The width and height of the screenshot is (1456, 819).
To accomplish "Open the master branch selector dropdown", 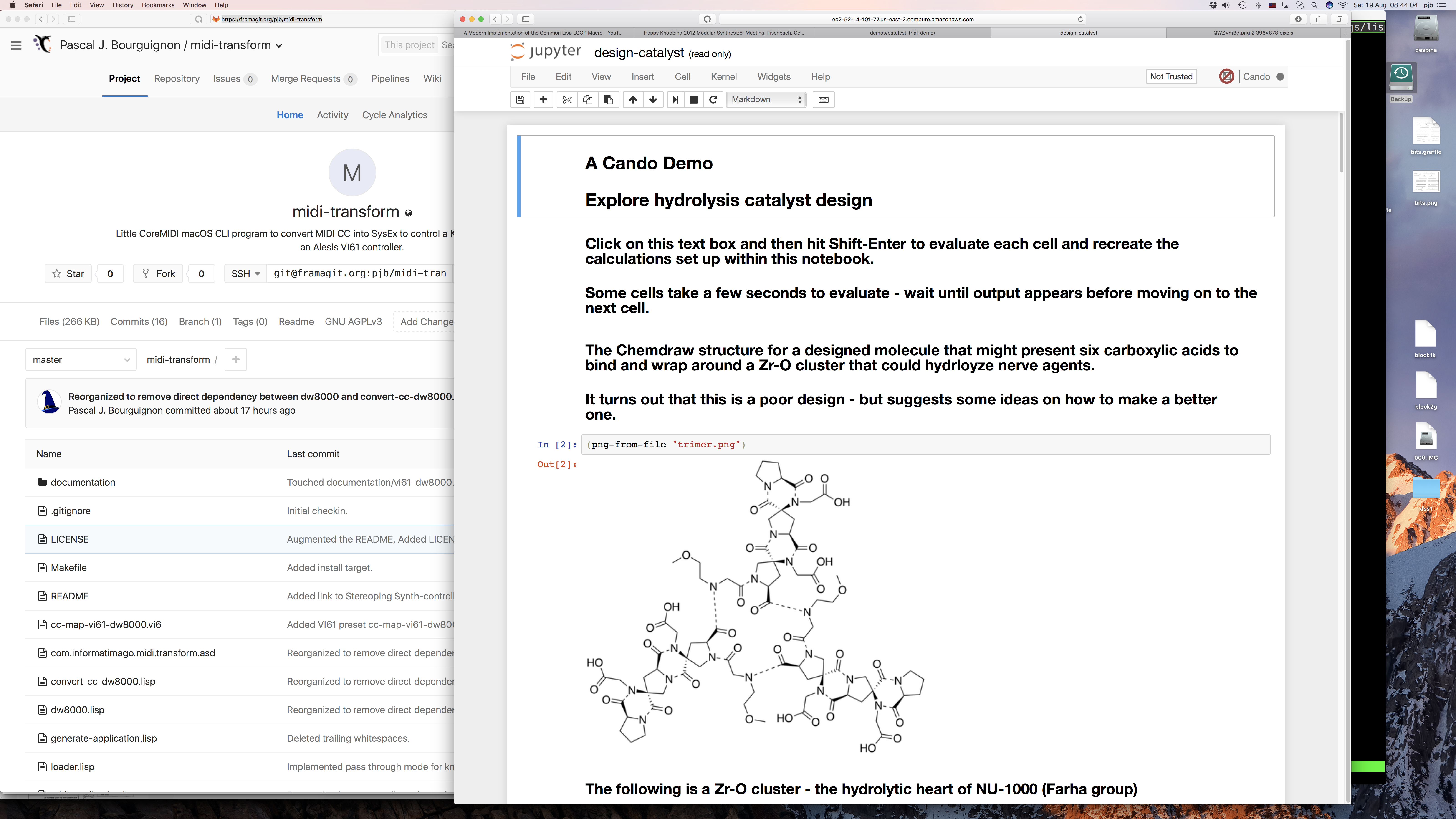I will [81, 359].
